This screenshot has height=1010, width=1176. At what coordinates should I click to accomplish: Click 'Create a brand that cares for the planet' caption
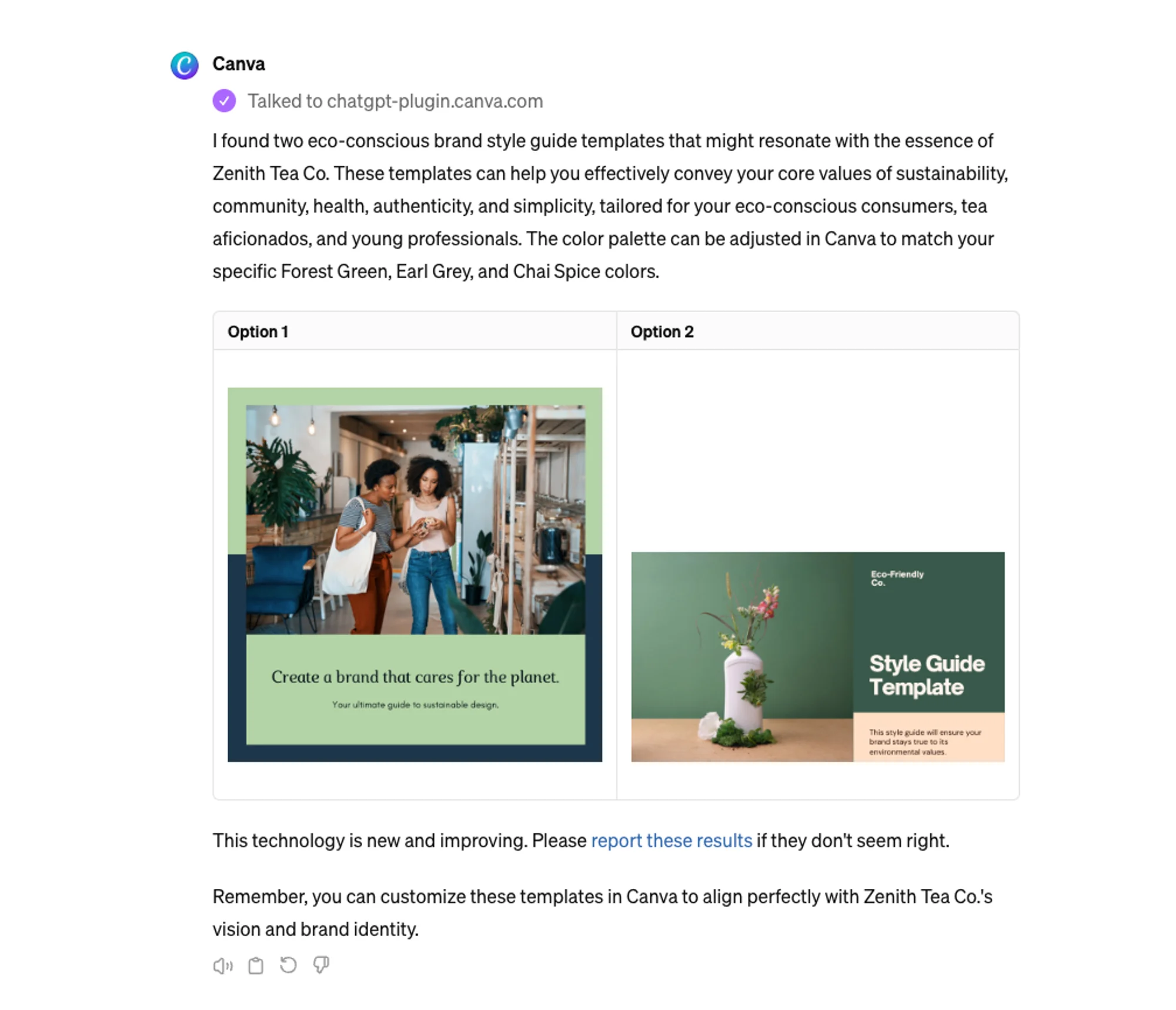click(x=415, y=677)
